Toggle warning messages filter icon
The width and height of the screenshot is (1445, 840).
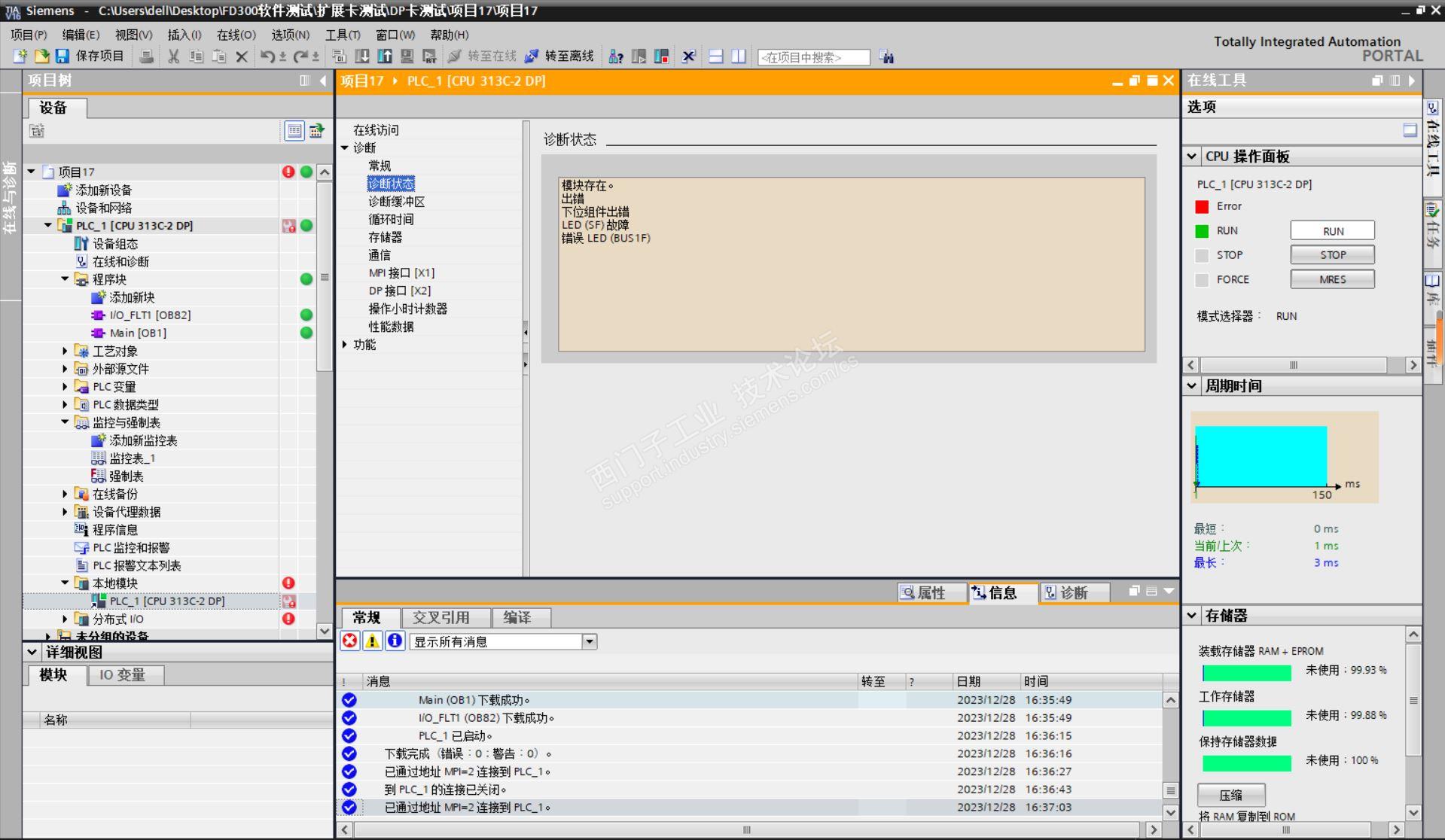point(372,641)
